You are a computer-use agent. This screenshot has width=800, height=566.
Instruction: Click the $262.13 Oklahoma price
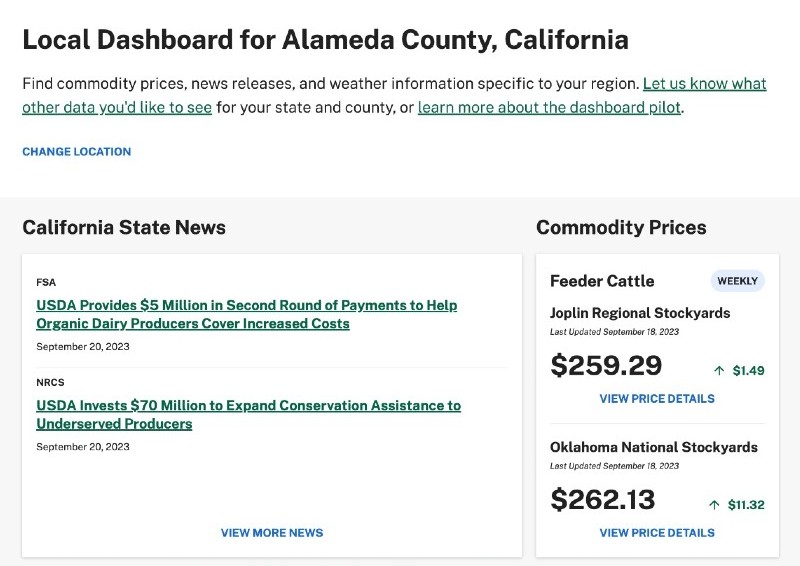[603, 499]
